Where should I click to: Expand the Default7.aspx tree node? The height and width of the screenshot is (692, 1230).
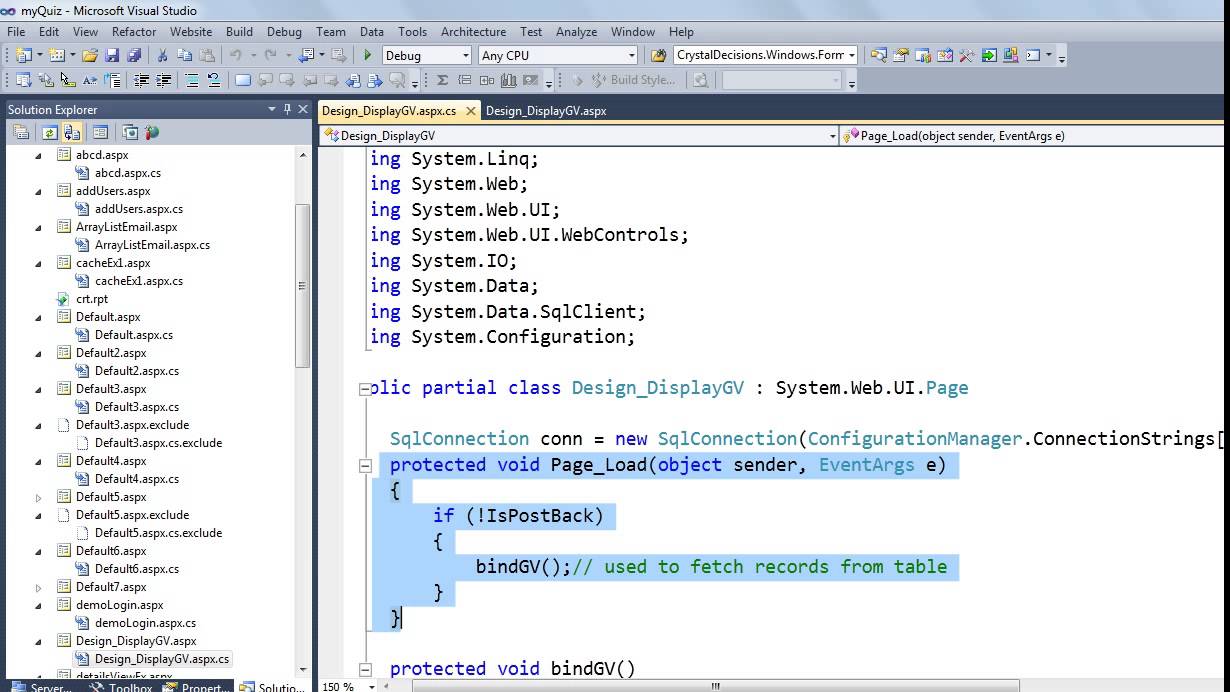pos(39,587)
